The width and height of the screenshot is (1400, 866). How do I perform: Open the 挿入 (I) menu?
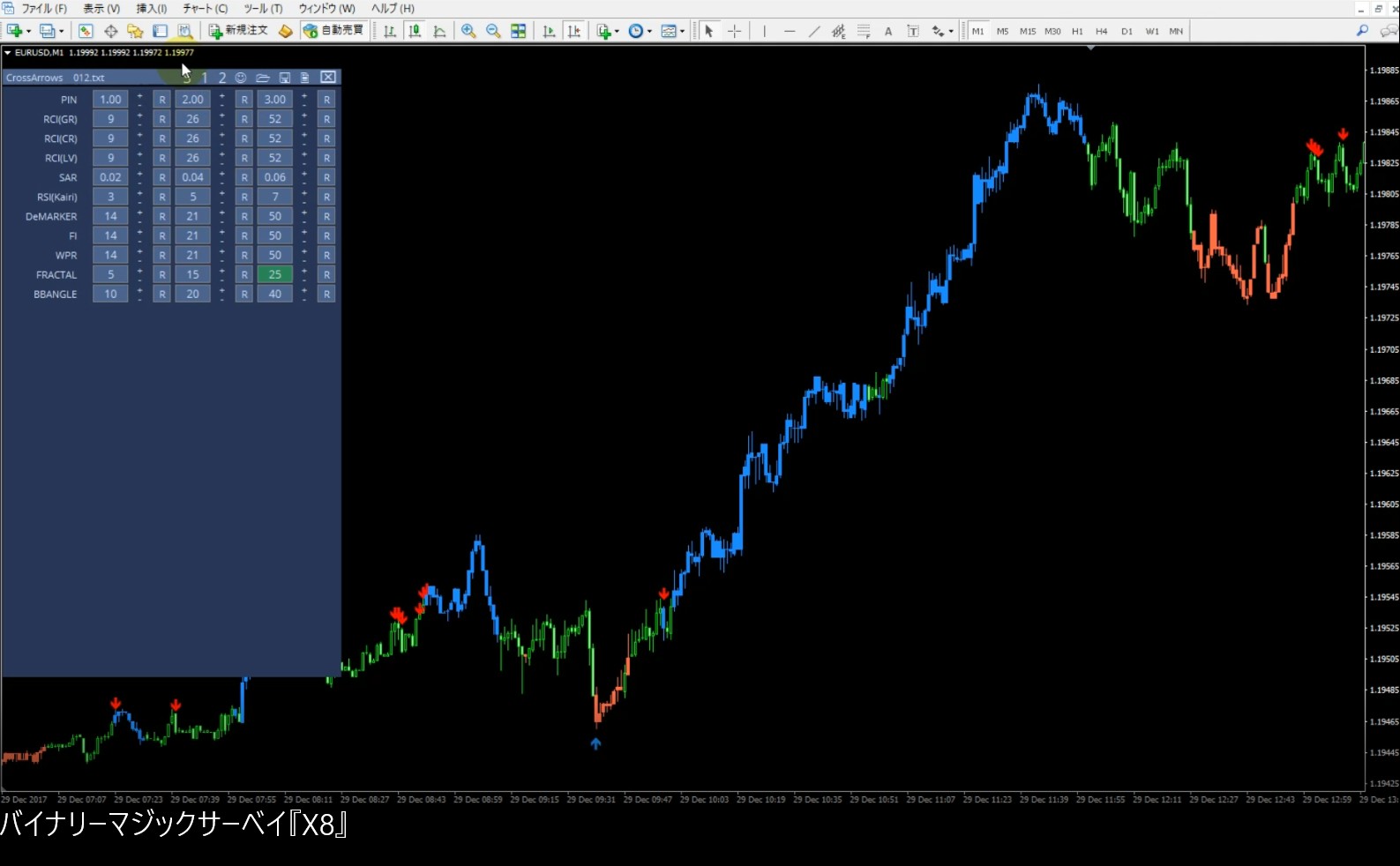click(152, 9)
